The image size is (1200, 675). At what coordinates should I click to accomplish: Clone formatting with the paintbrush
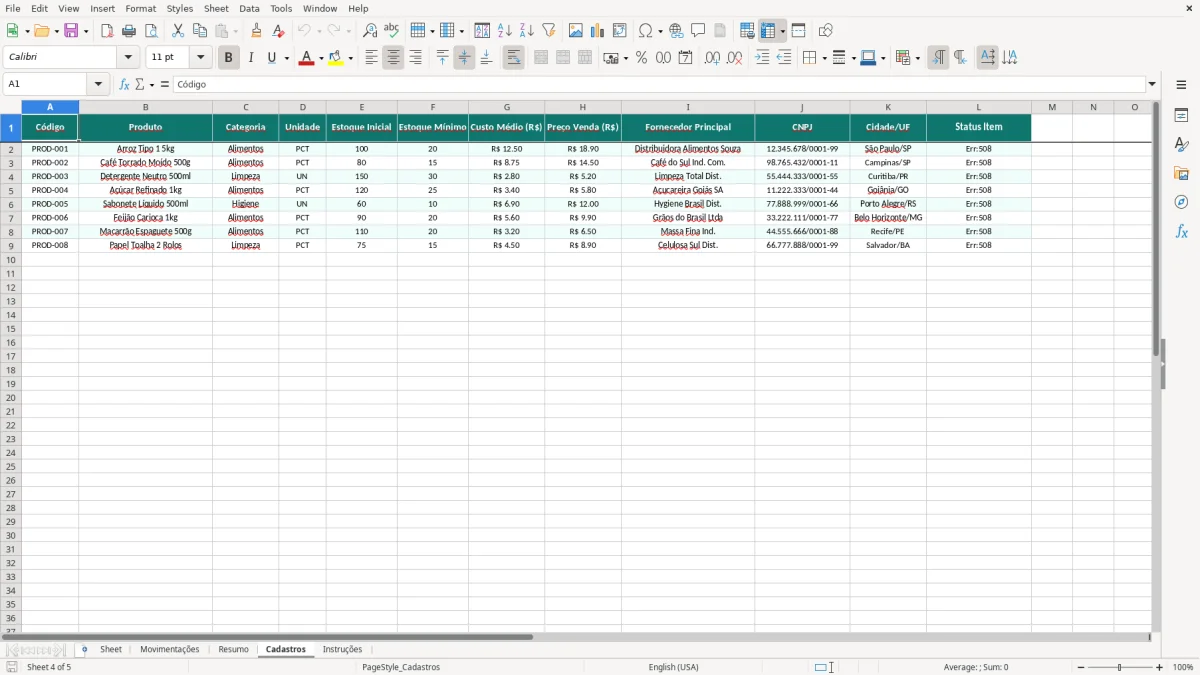[256, 31]
